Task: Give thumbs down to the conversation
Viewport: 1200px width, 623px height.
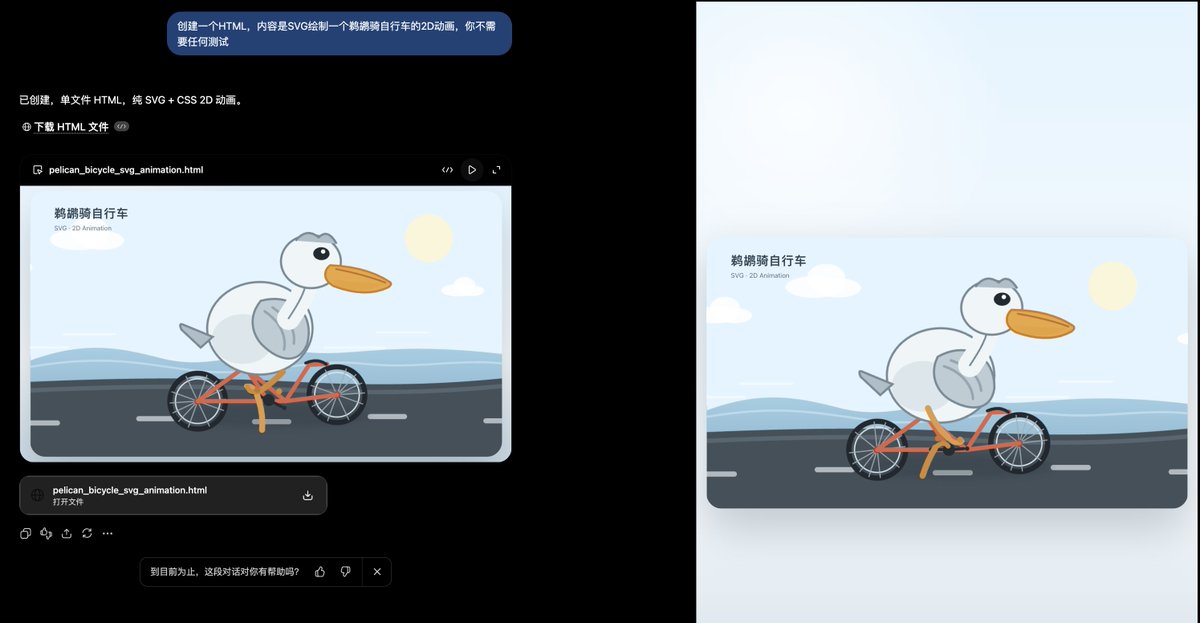Action: [x=345, y=572]
